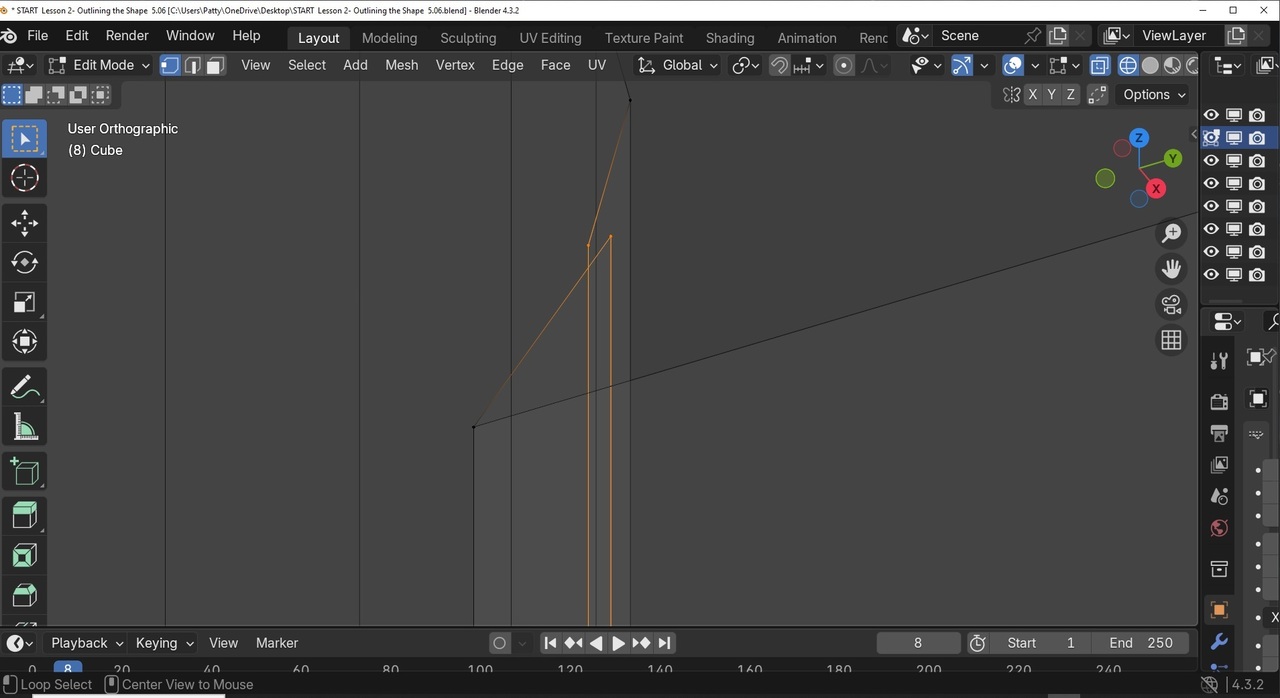Open the Scene properties tab
1280x698 pixels.
[x=1219, y=496]
